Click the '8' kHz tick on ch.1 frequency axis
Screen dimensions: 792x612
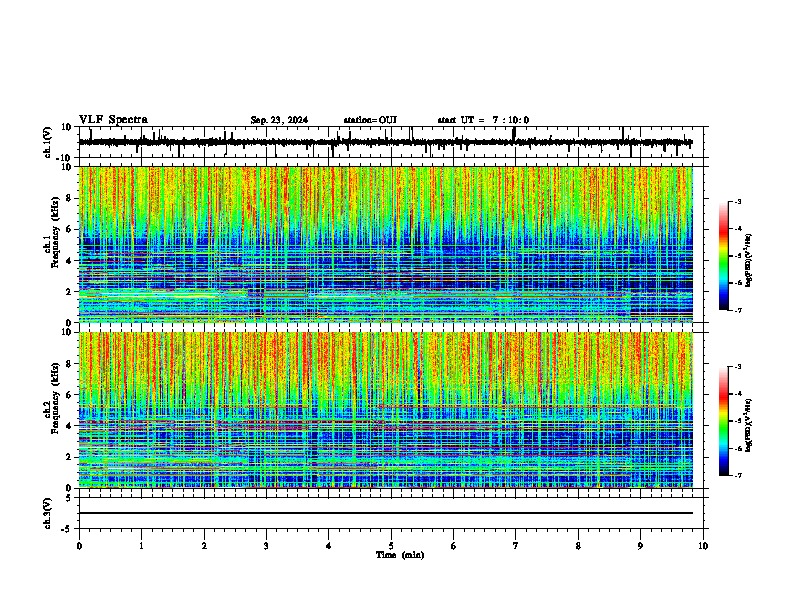click(x=69, y=198)
